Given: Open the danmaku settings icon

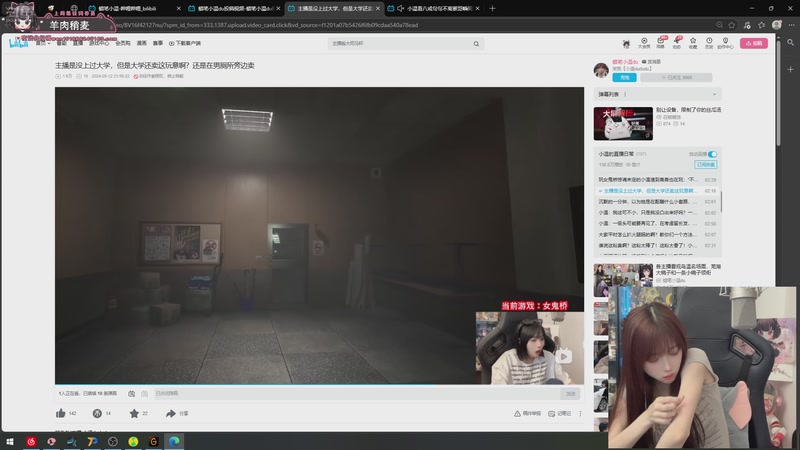Looking at the screenshot, I should pos(144,393).
